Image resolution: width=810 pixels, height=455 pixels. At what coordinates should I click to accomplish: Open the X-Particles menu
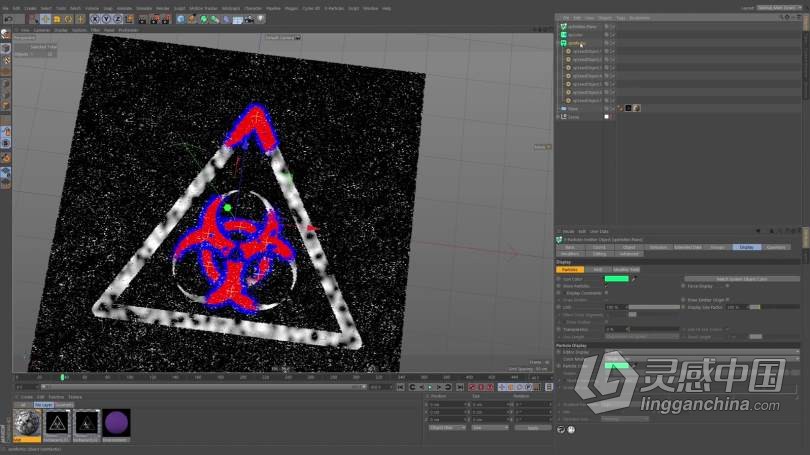334,9
